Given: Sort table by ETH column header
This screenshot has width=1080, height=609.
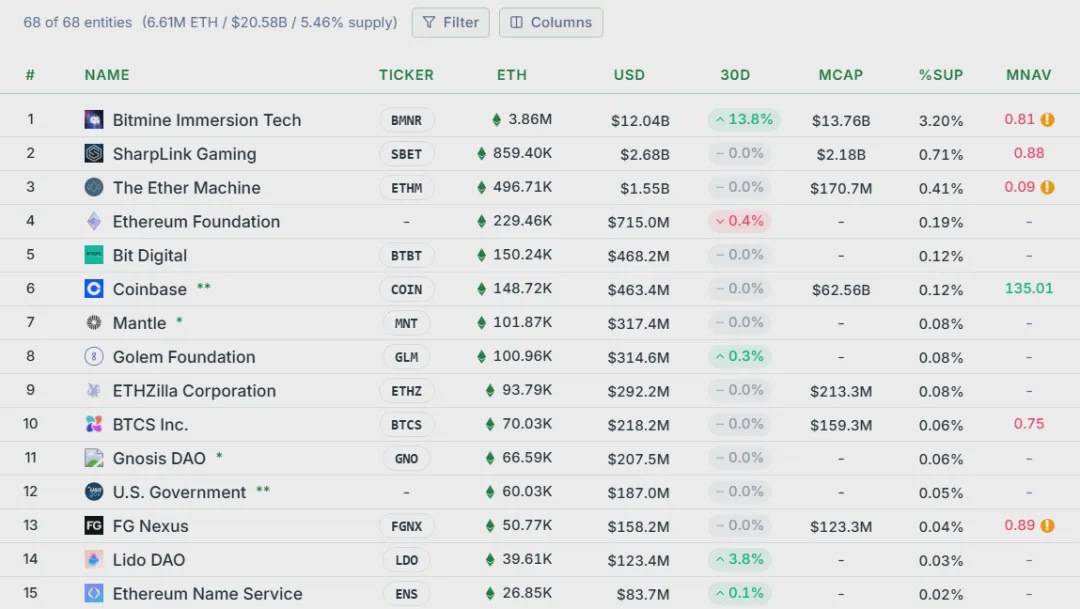Looking at the screenshot, I should click(x=511, y=75).
